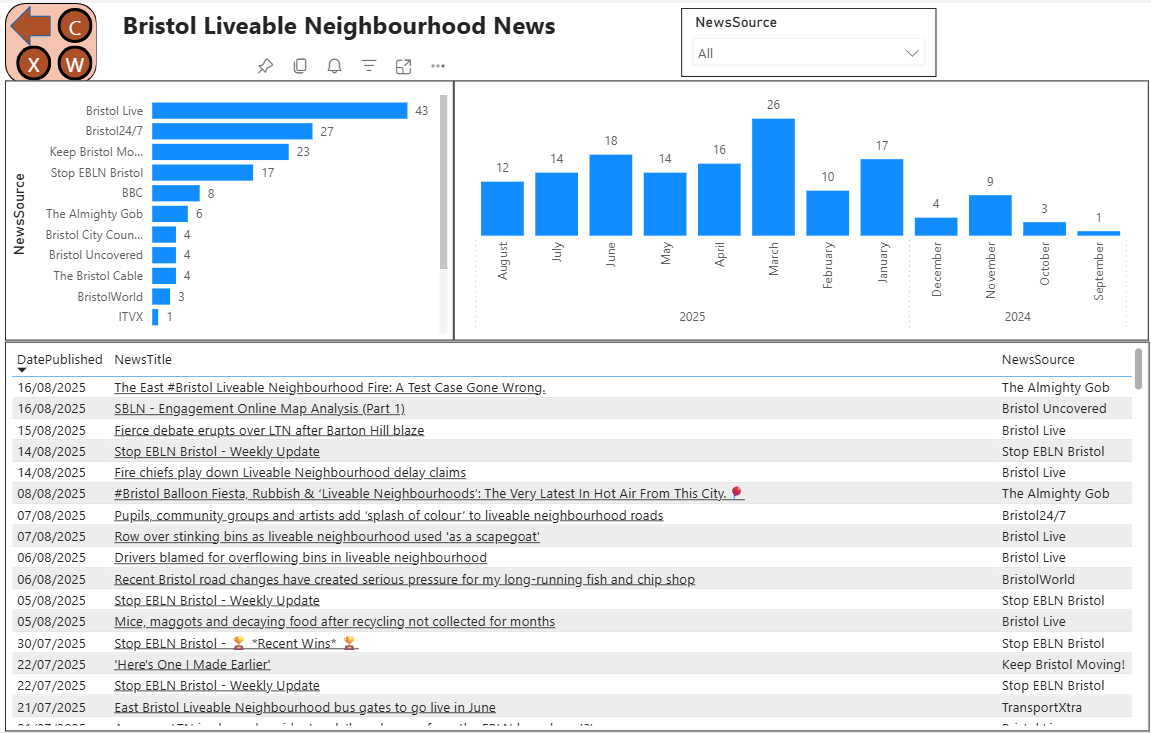Open 'Fierce debate erupts over LTN' article

pyautogui.click(x=269, y=431)
